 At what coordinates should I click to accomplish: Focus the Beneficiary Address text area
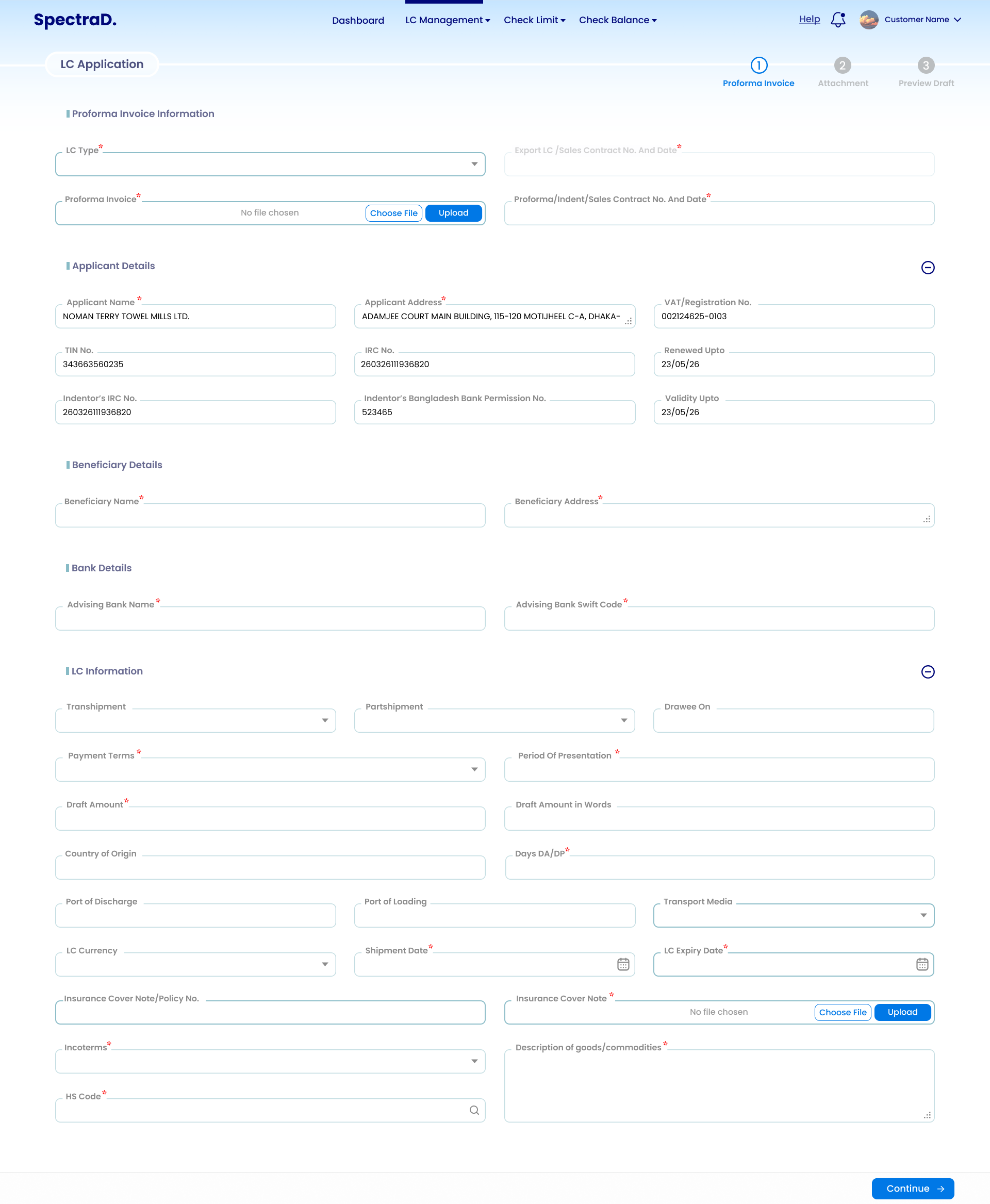[719, 516]
